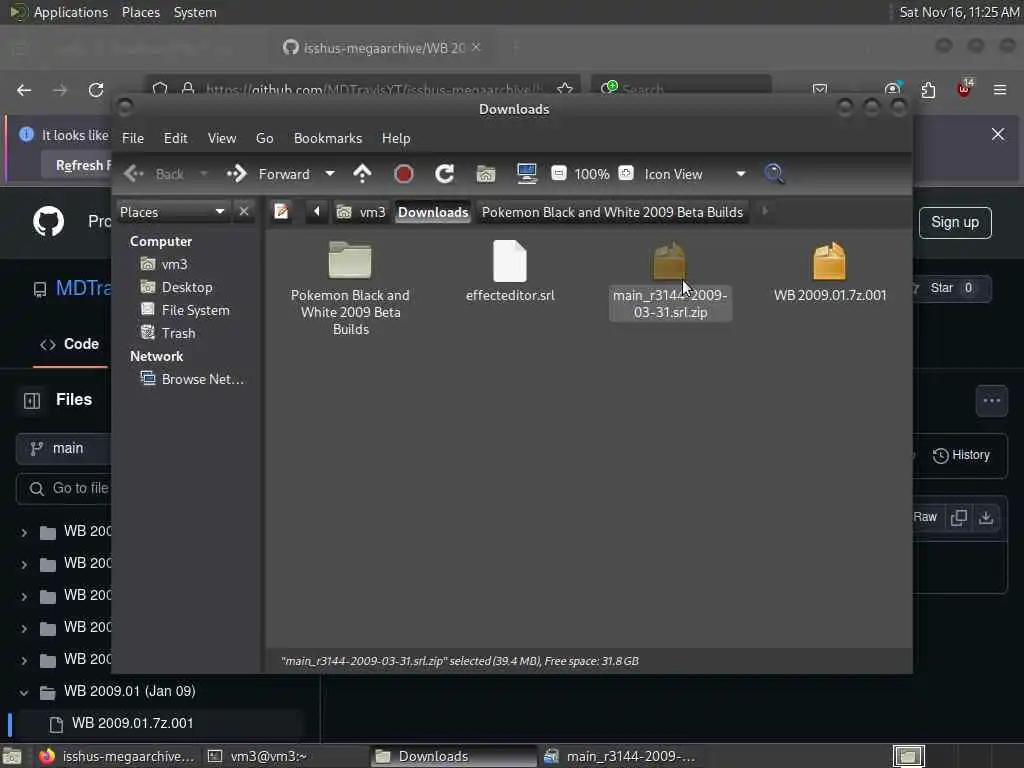Open the Places sidebar dropdown
This screenshot has width=1024, height=768.
(x=173, y=212)
